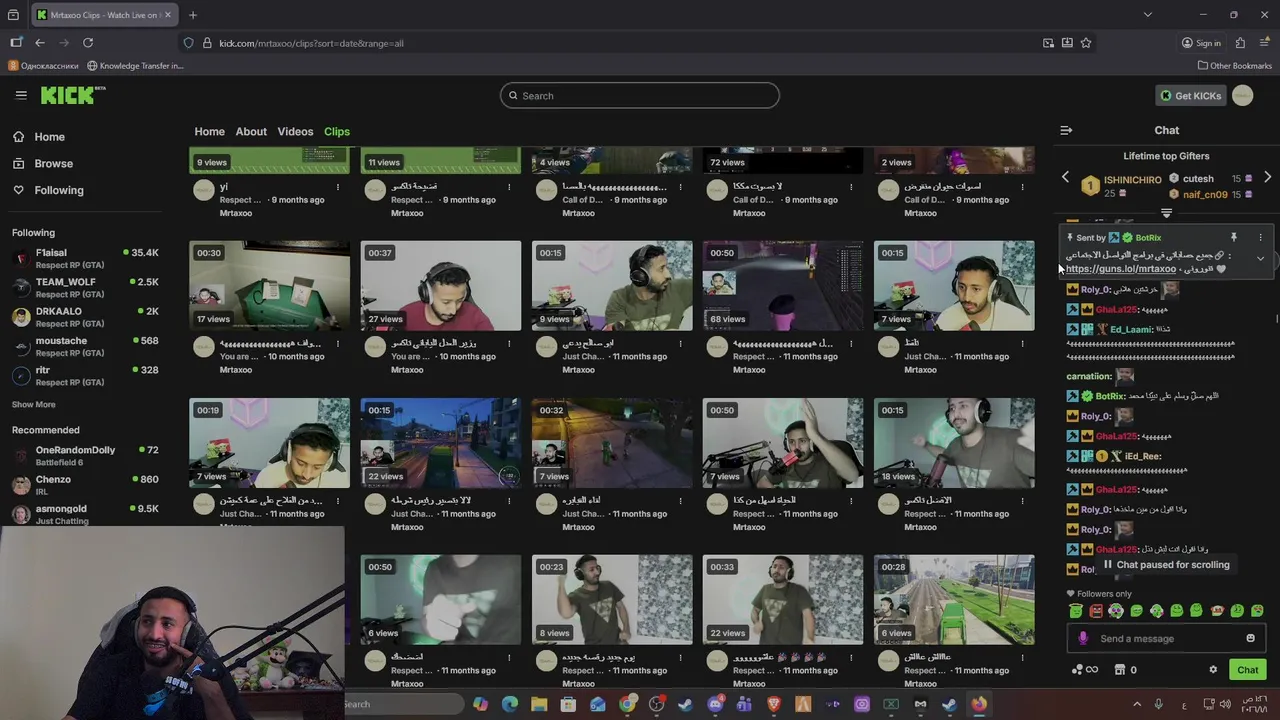
Task: Click the Chat send button
Action: click(1247, 670)
